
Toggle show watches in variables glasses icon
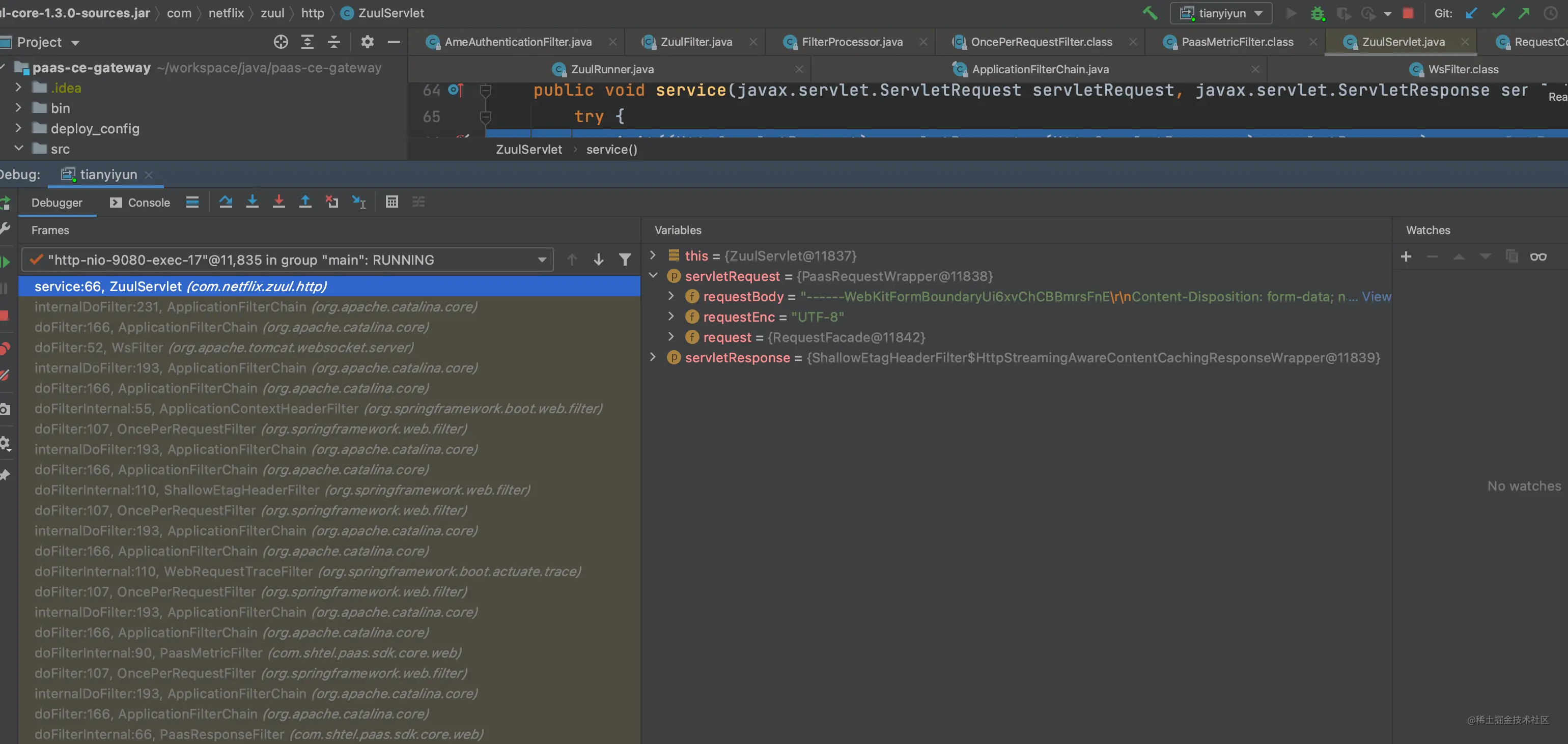pyautogui.click(x=1538, y=256)
